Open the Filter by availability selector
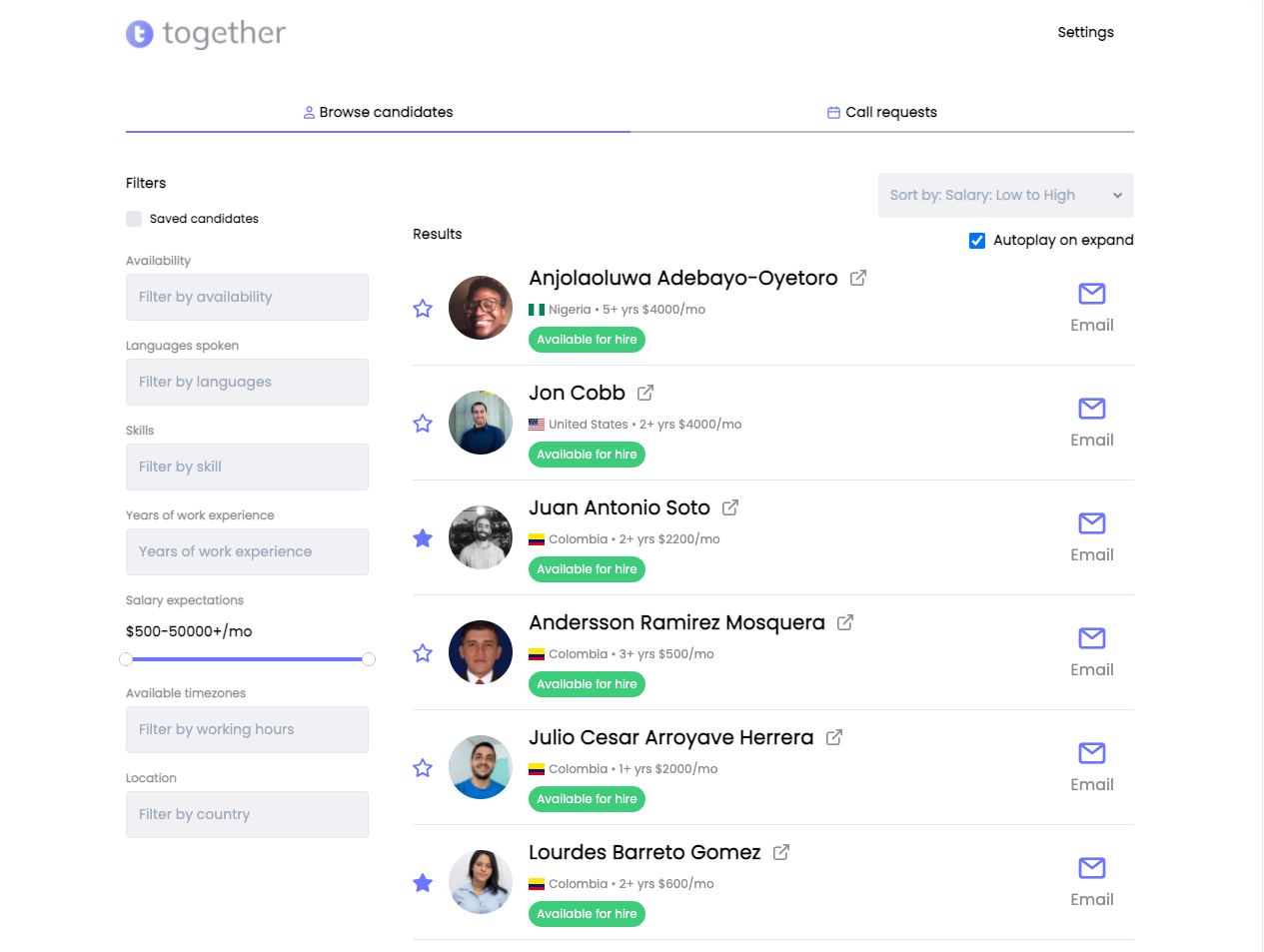This screenshot has width=1264, height=952. click(x=247, y=297)
